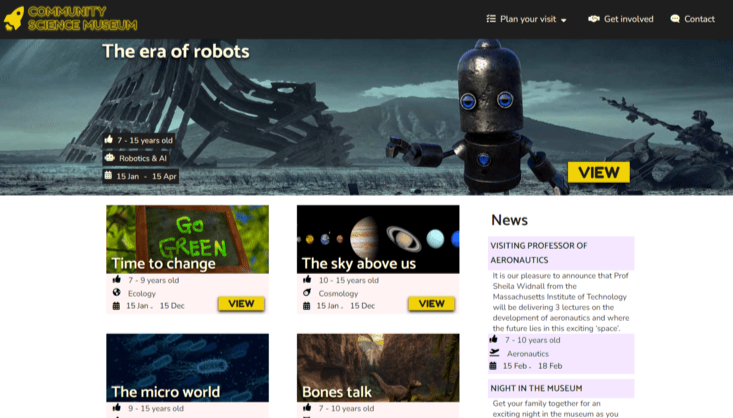
Task: Click calendar icon beside 15 Jan - 15 Apr
Action: click(x=108, y=175)
